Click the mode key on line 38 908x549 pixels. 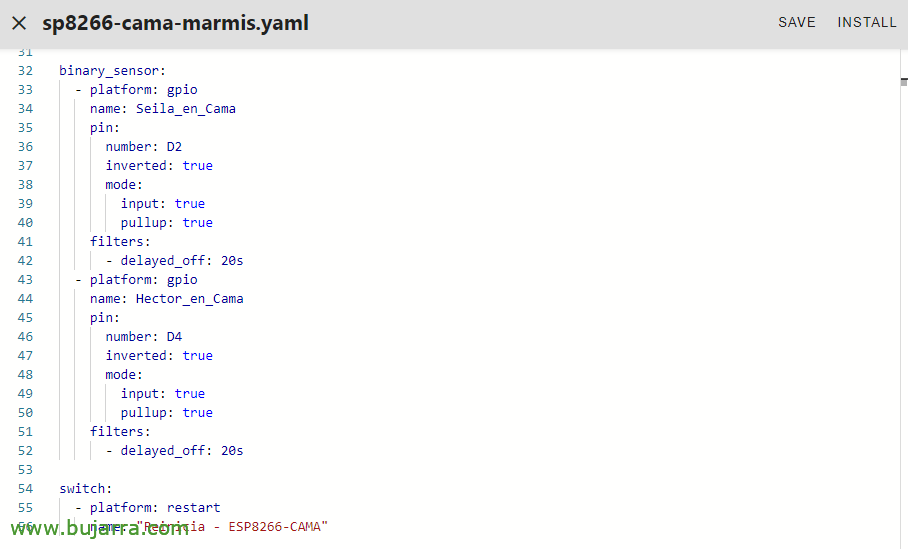click(x=124, y=185)
